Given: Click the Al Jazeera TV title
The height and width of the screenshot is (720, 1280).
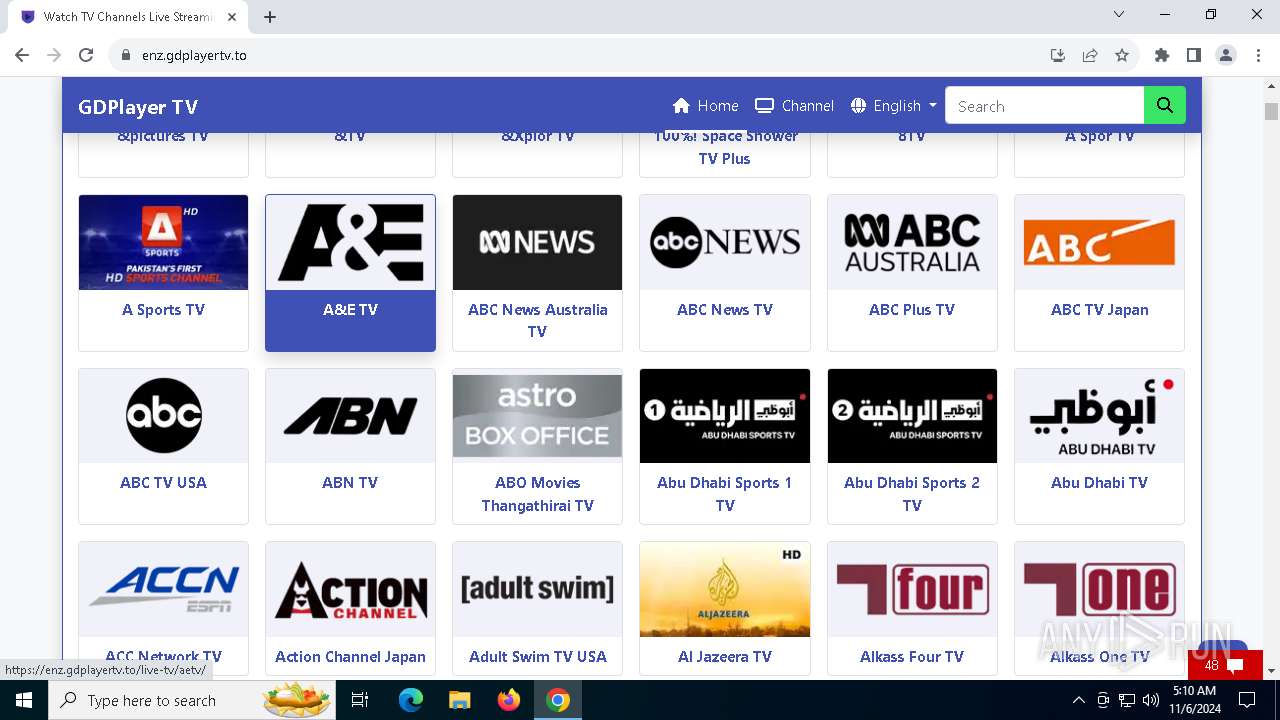Looking at the screenshot, I should pyautogui.click(x=725, y=657).
